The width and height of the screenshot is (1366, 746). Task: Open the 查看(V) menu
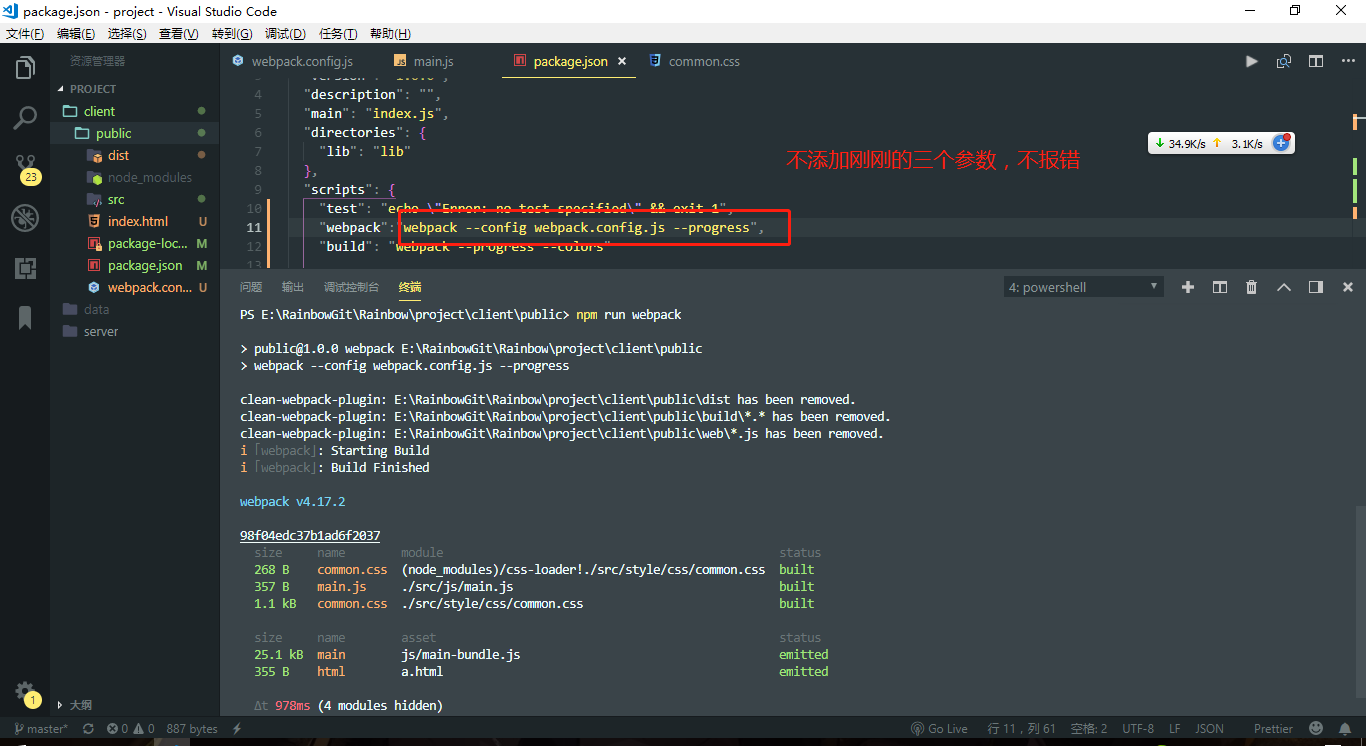(179, 33)
